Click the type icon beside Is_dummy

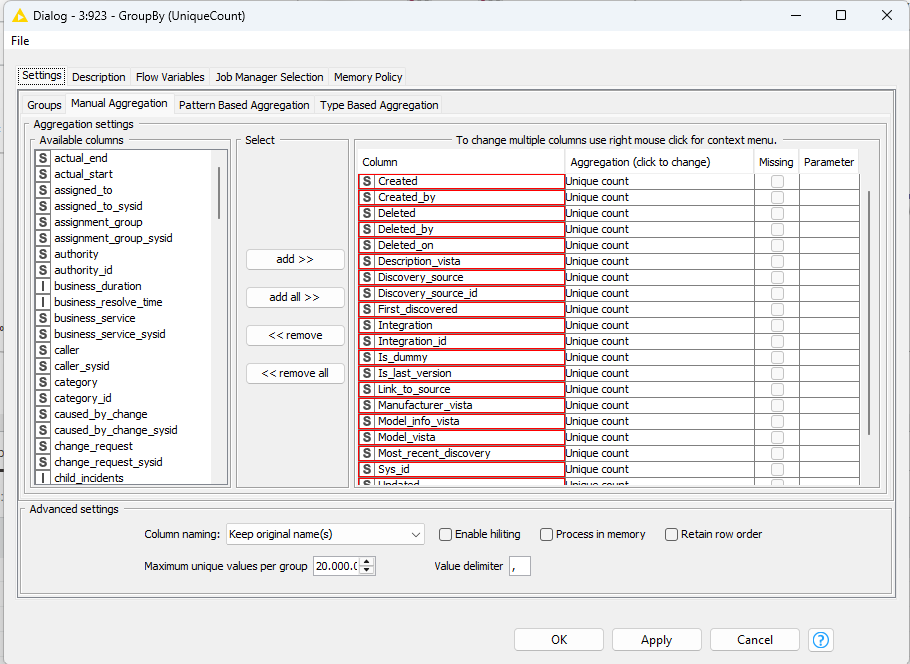(x=367, y=357)
